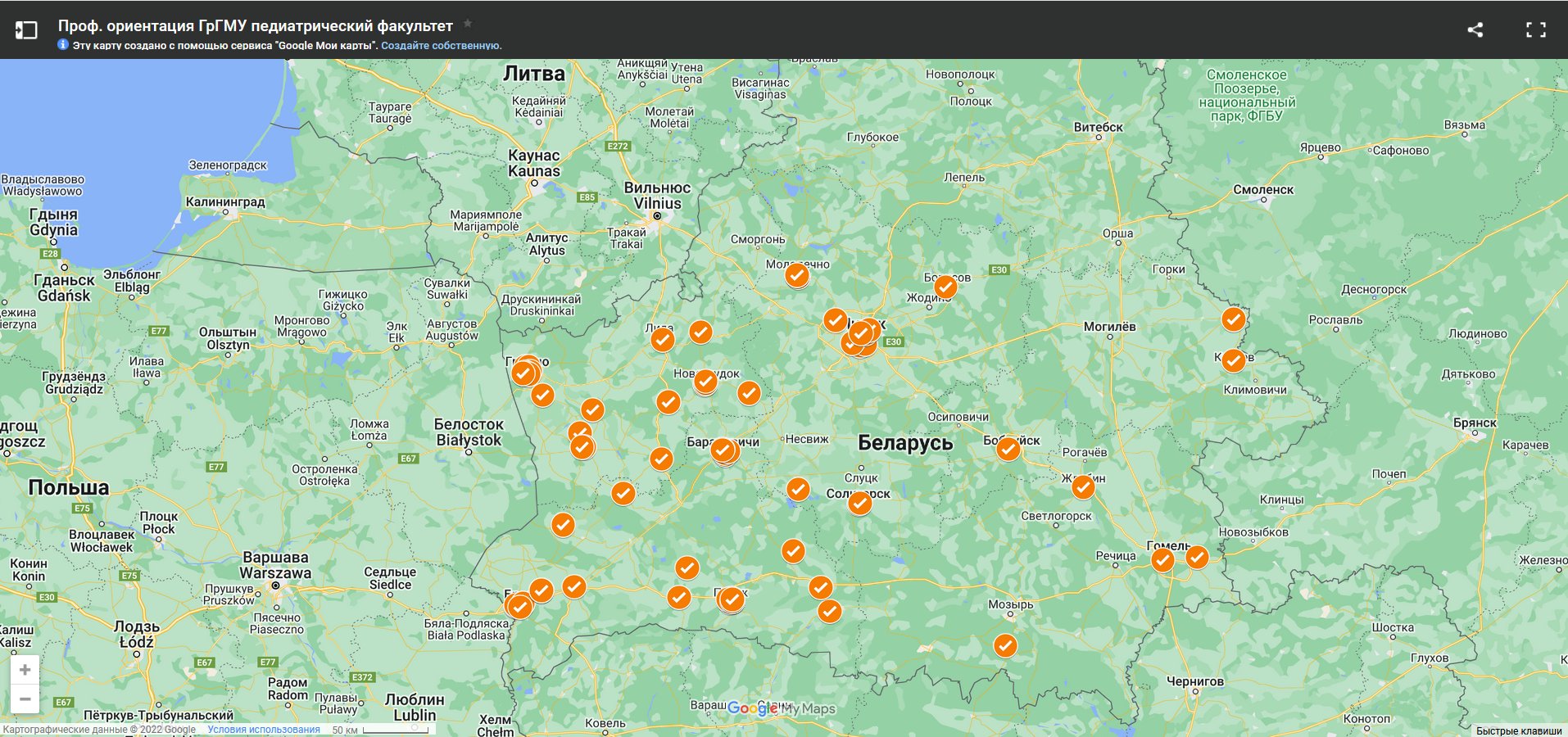Select the front marker covering Минск label
Viewport: 1568px width, 737px height.
(860, 333)
